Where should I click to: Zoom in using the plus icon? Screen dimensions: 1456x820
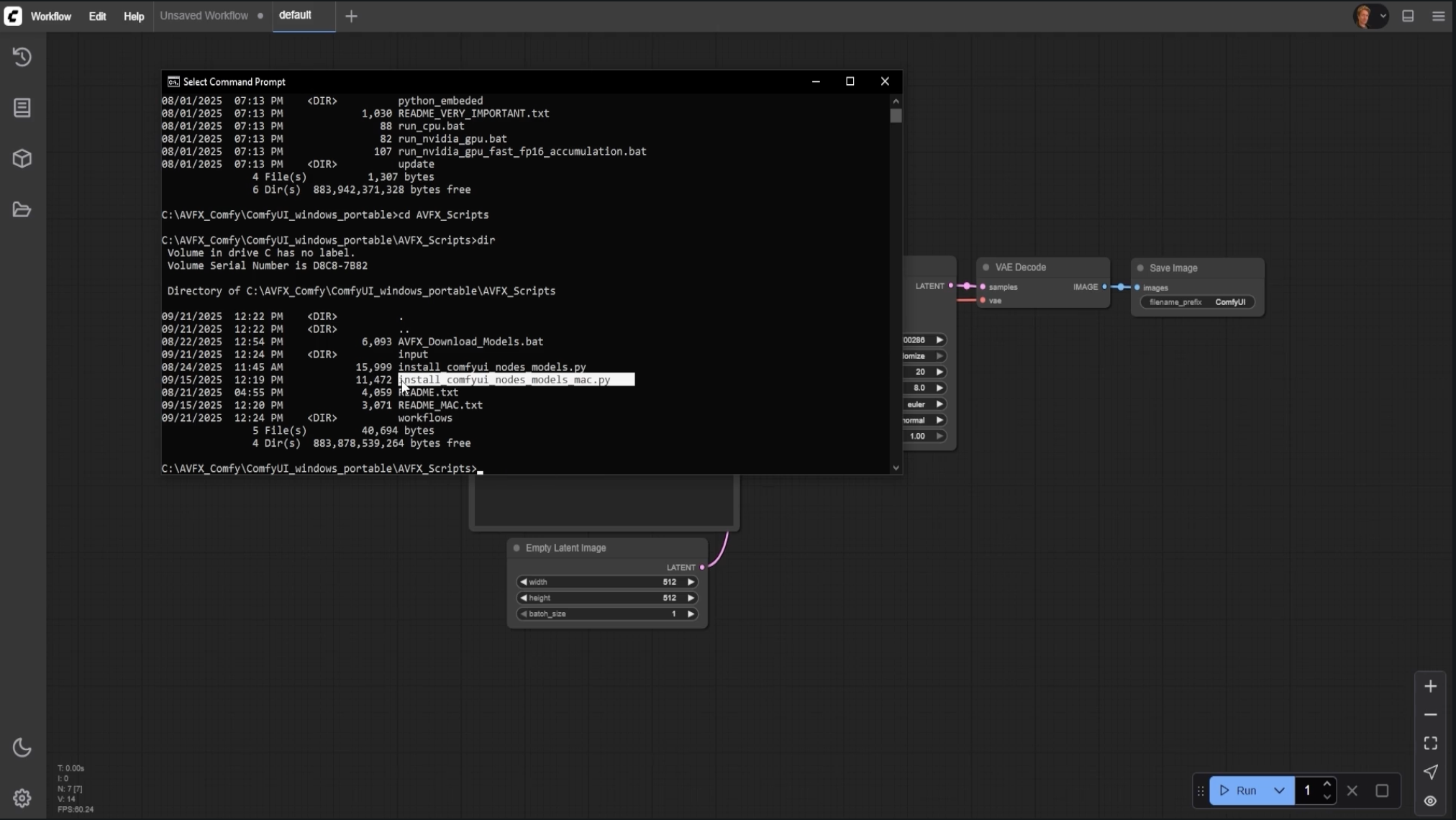coord(1430,685)
